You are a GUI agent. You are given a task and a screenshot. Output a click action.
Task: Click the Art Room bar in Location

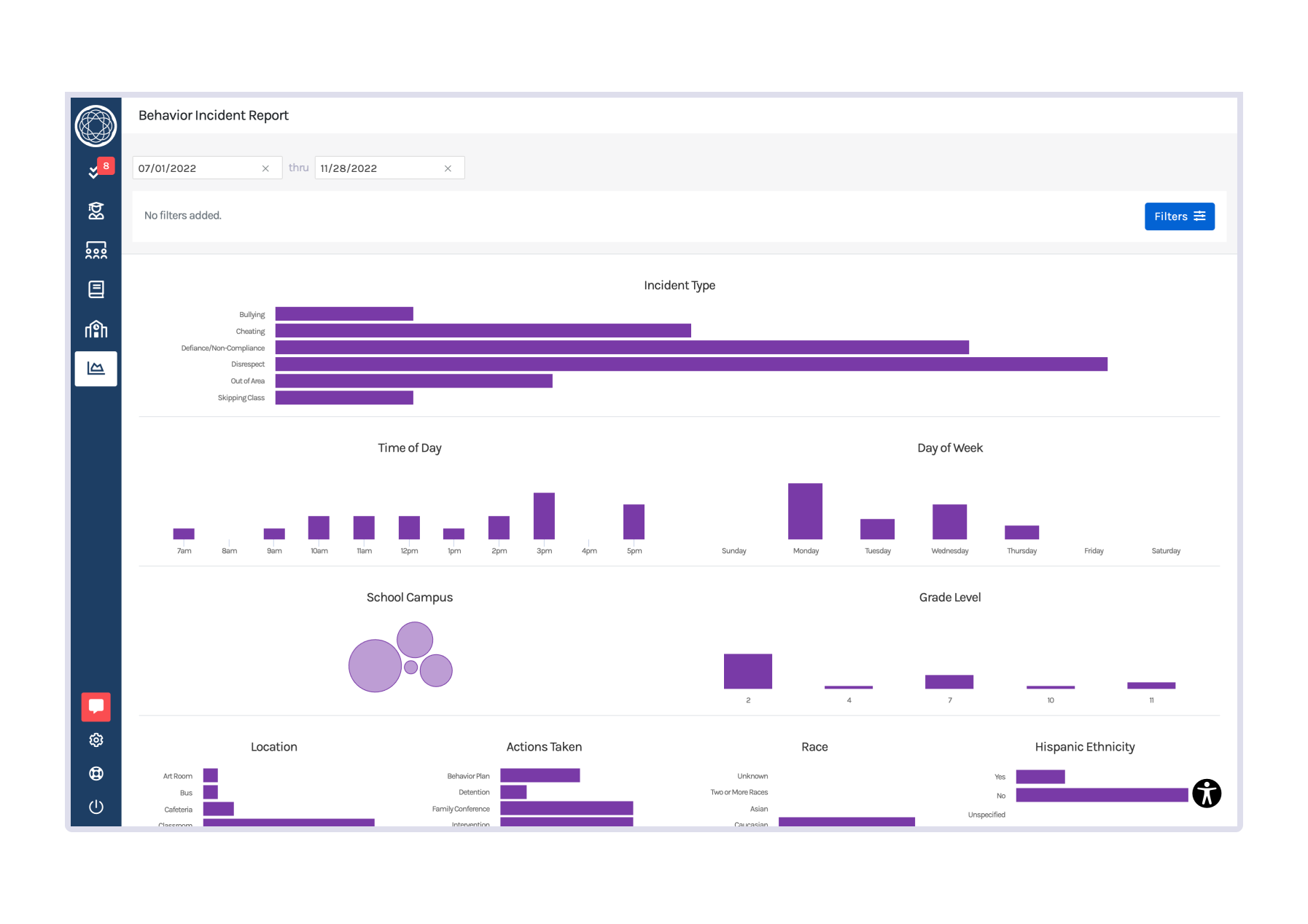point(211,775)
